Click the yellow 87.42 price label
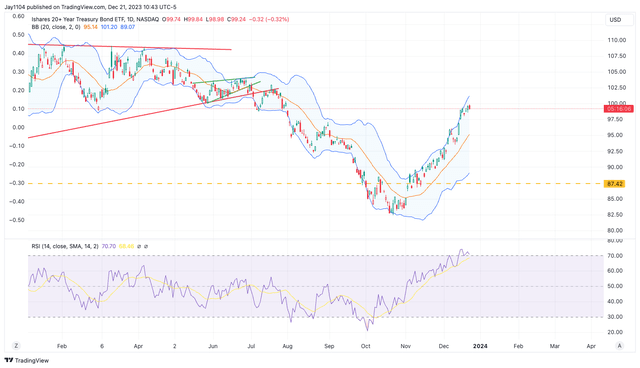Viewport: 640px width, 368px height. pos(614,184)
